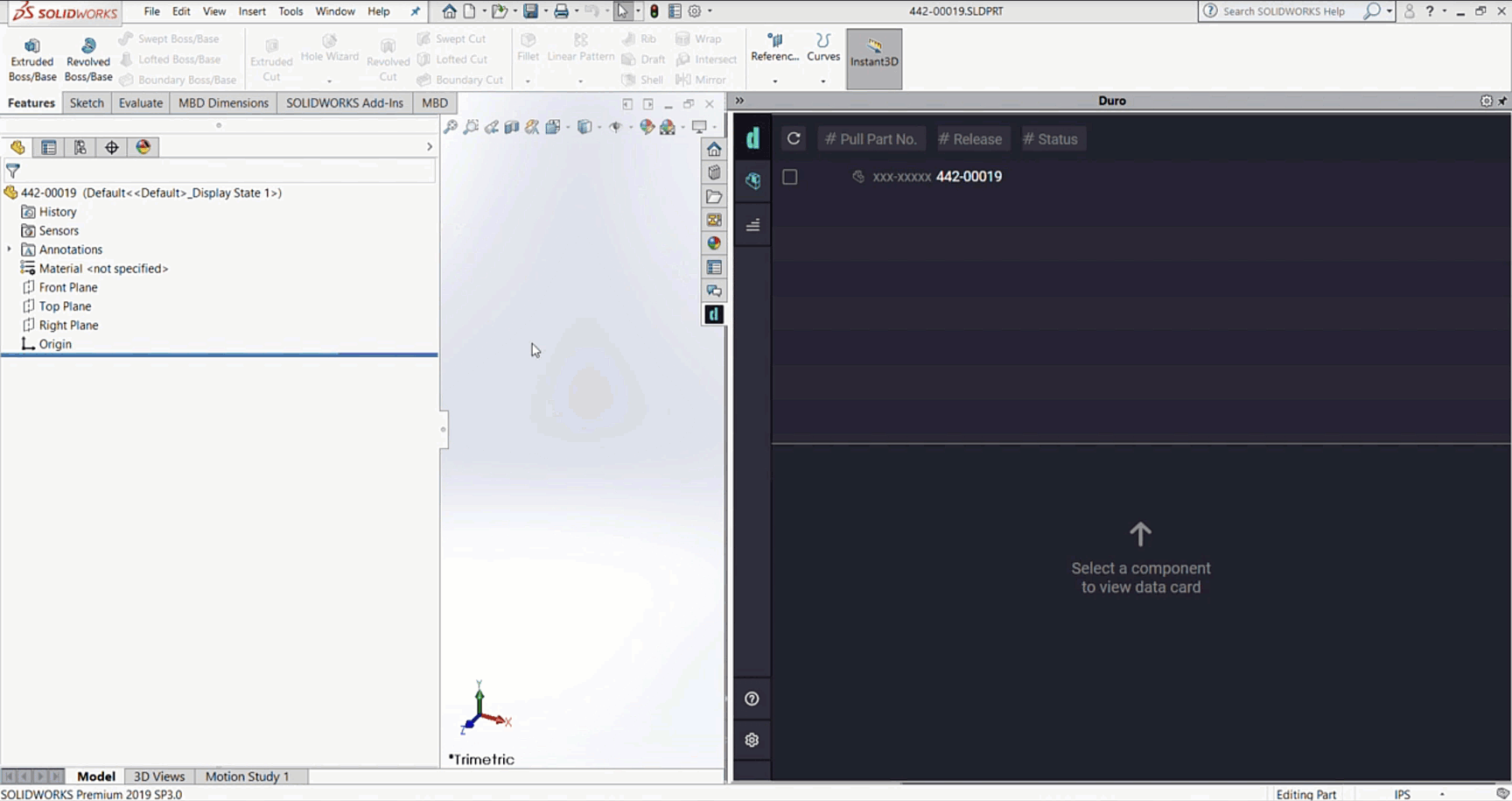Click the Search SOLIDWORKS Help field
The height and width of the screenshot is (801, 1512).
tap(1283, 11)
